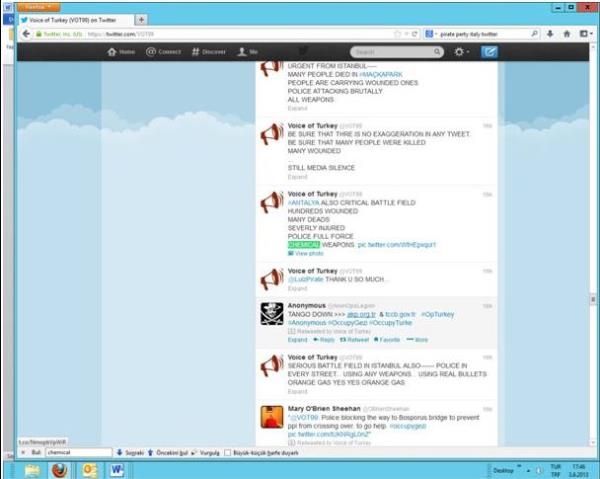Click the Twitter search field
Image resolution: width=600 pixels, height=479 pixels.
(x=392, y=51)
